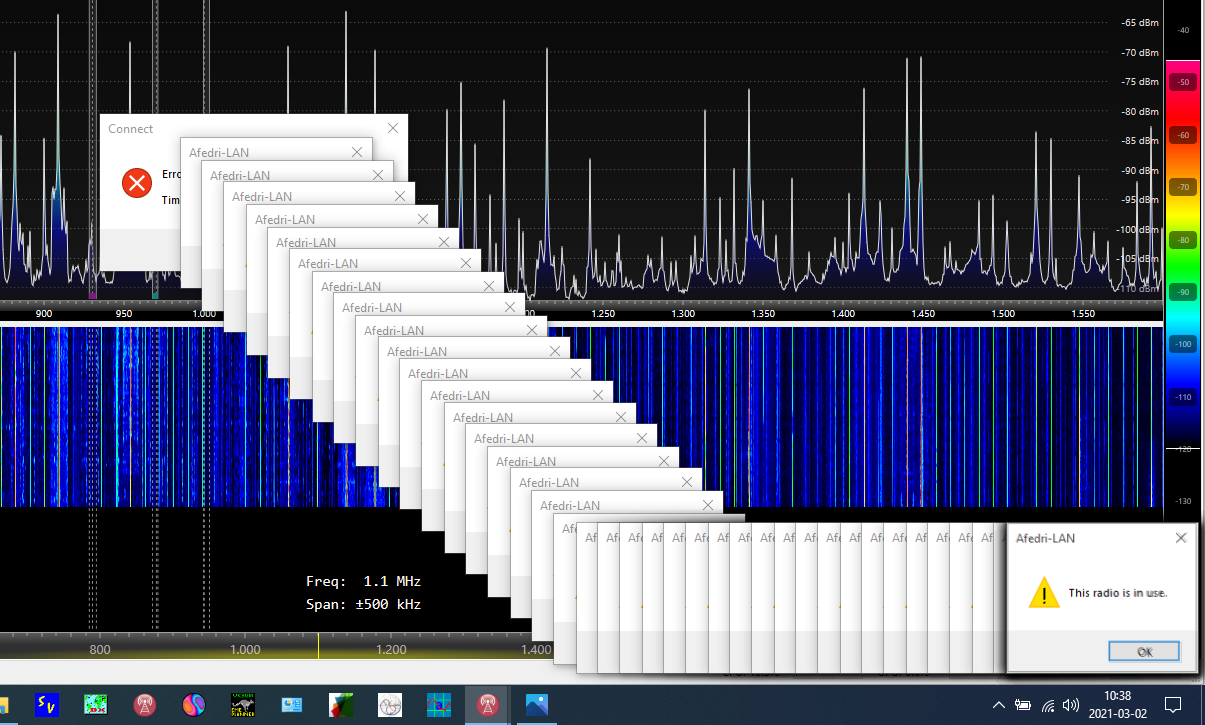Open the Wi-Fi network tray icon
This screenshot has height=725, width=1205.
1047,705
